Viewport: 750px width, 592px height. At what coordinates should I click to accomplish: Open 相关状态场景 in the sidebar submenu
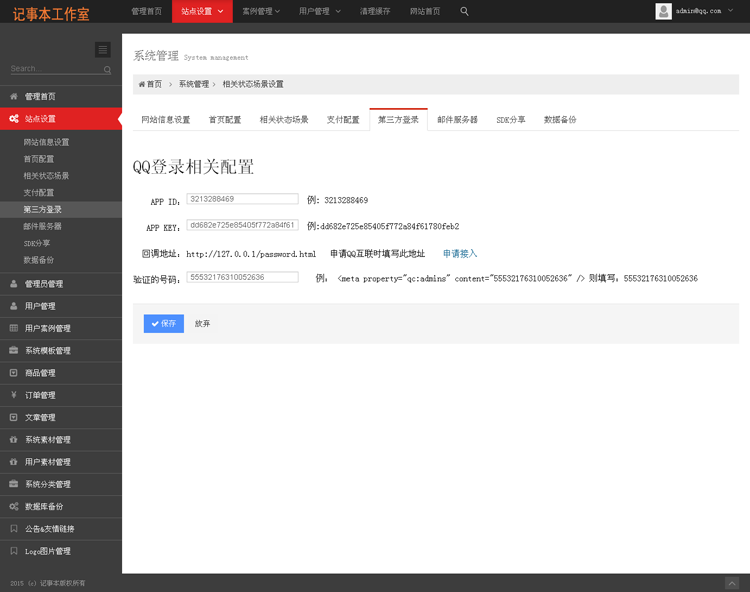[x=46, y=175]
